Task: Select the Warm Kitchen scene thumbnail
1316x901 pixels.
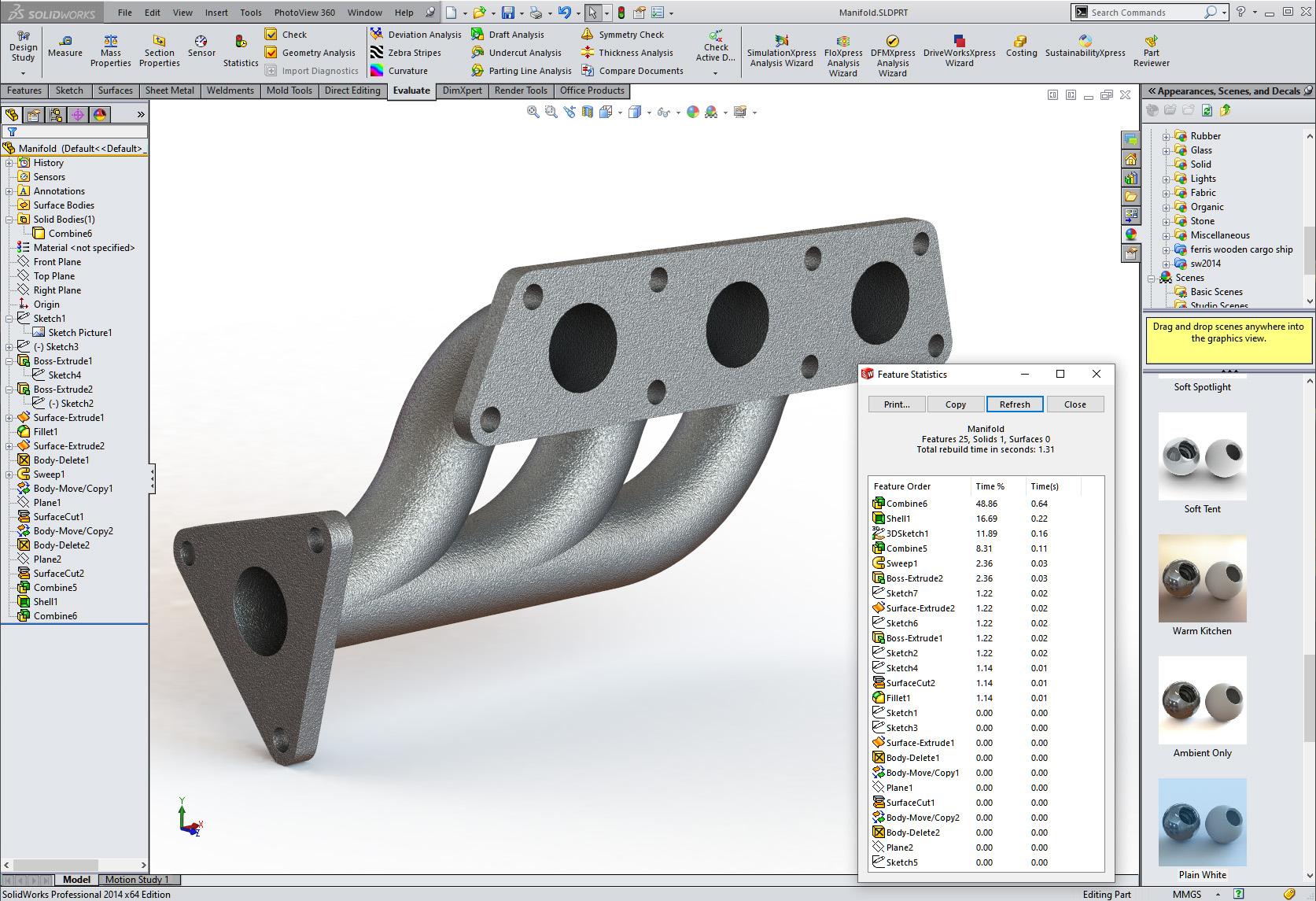Action: click(x=1202, y=579)
